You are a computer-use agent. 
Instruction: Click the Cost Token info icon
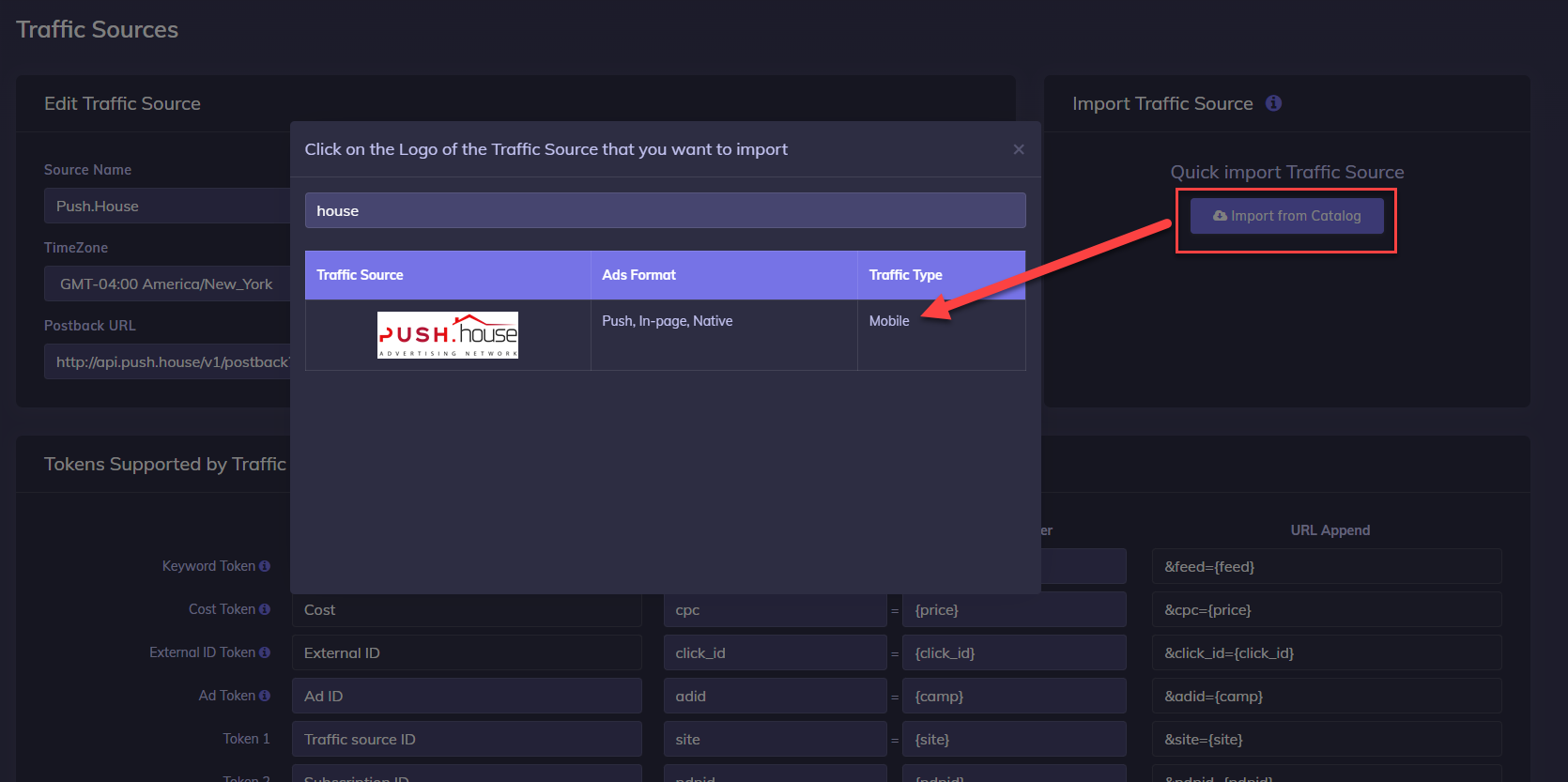[x=265, y=609]
